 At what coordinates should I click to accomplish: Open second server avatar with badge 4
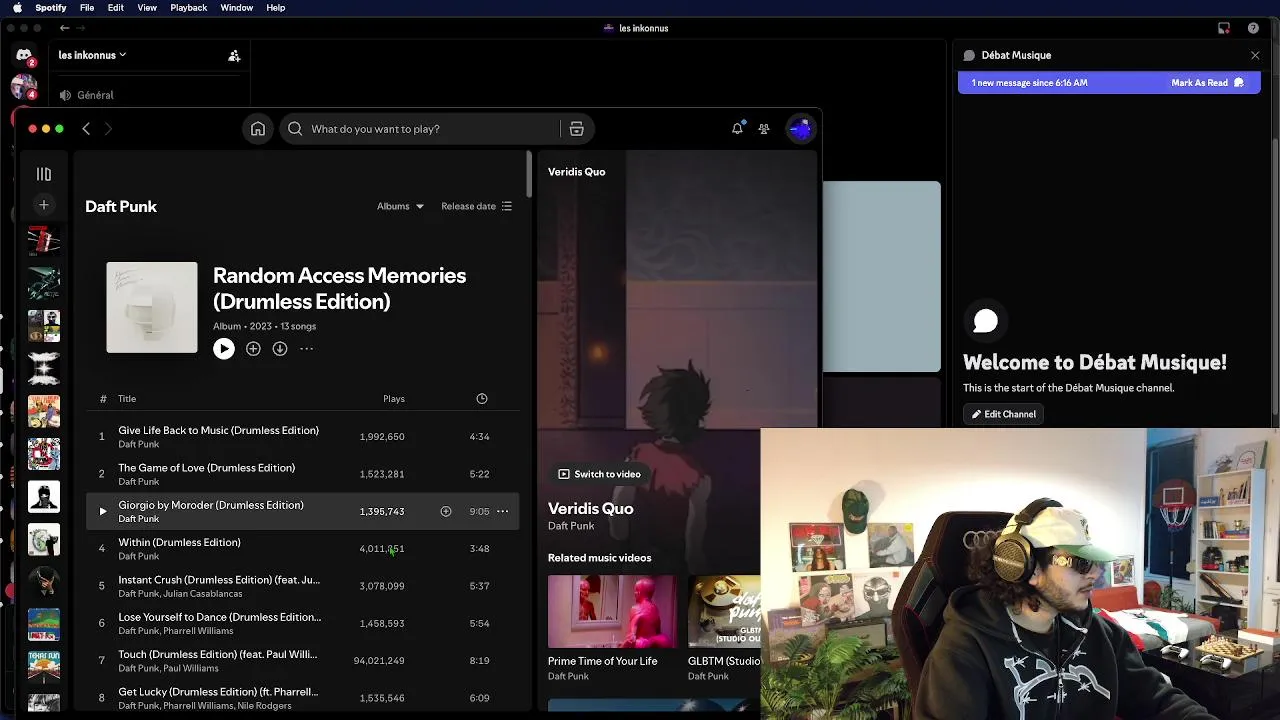click(24, 87)
